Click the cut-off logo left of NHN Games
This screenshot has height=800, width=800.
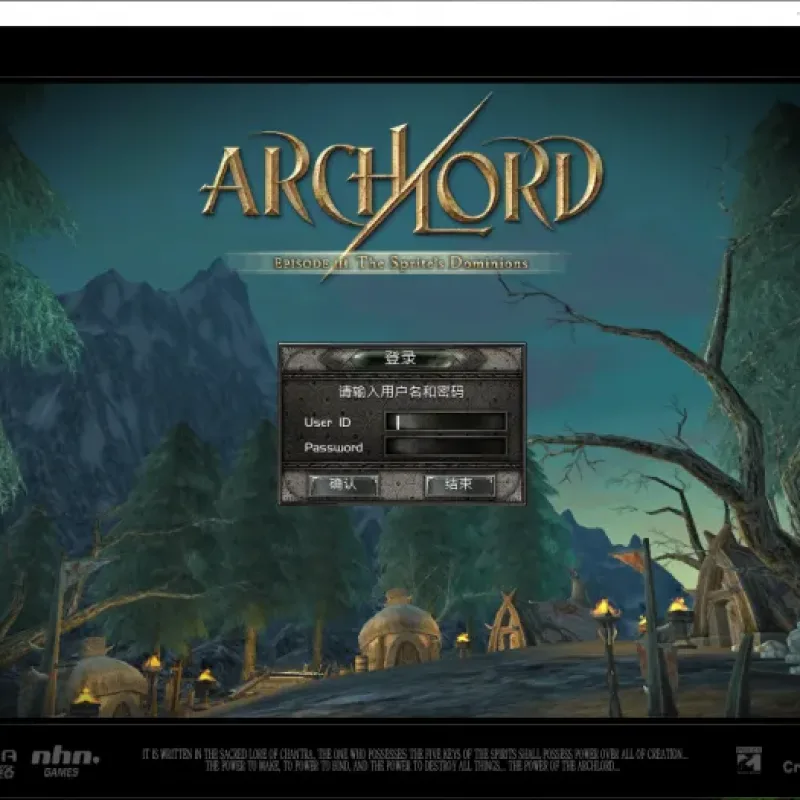tap(8, 763)
